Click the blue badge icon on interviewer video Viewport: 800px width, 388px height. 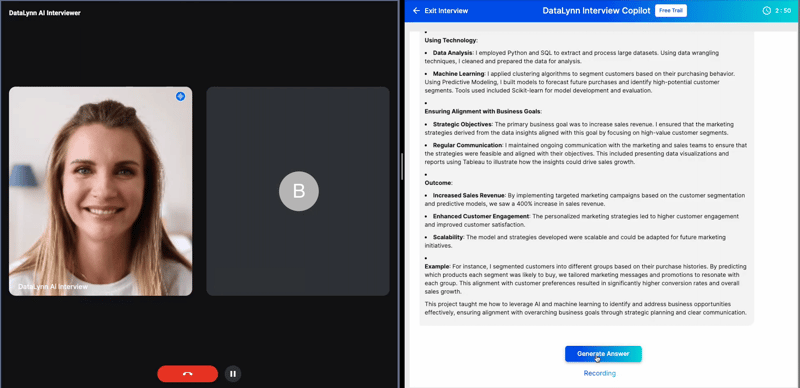180,96
